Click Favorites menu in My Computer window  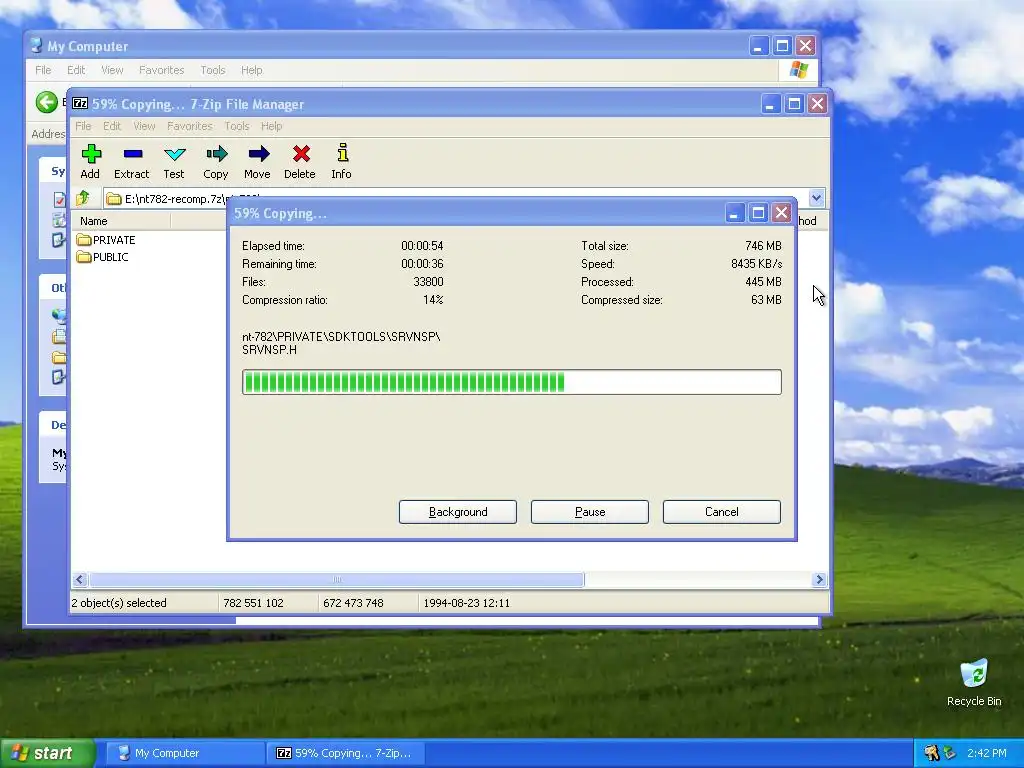[x=161, y=70]
